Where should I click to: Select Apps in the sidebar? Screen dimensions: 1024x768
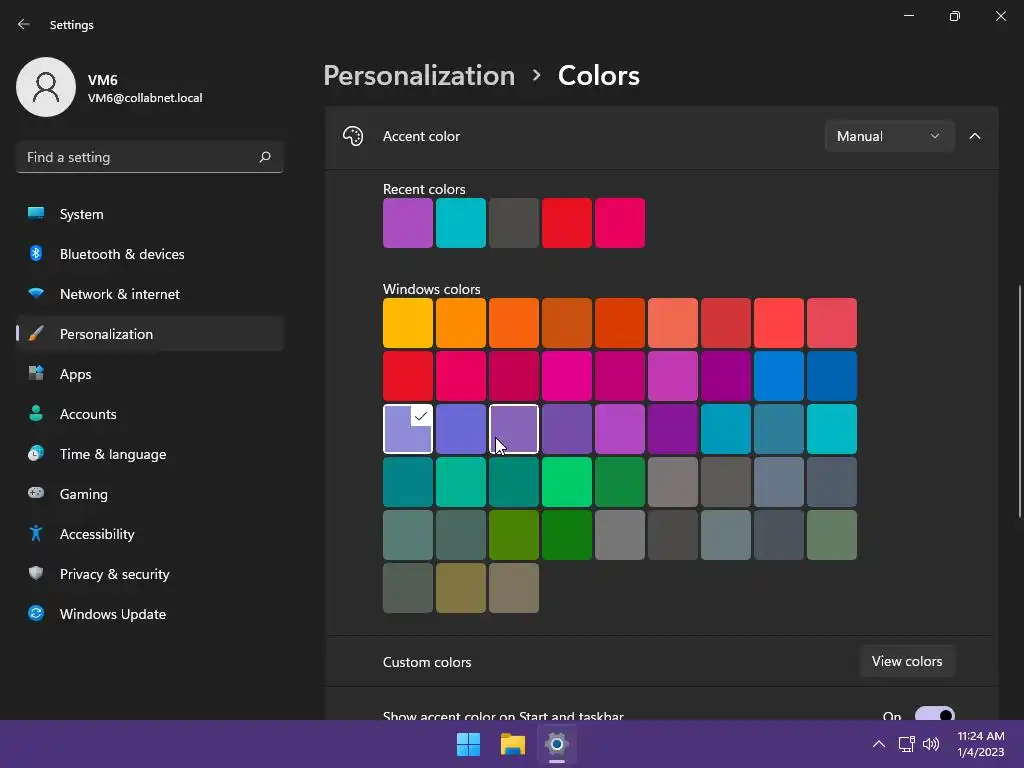pyautogui.click(x=150, y=374)
